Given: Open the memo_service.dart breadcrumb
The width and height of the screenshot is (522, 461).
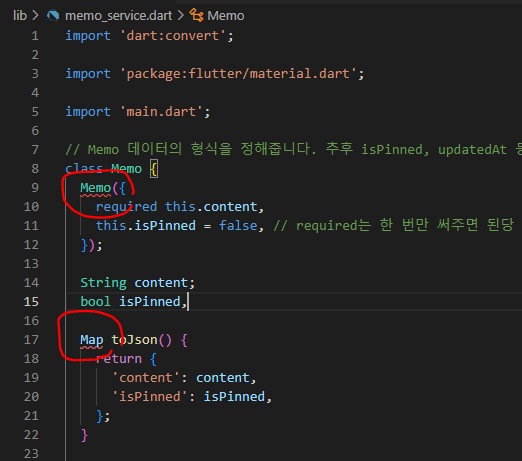Looking at the screenshot, I should click(x=118, y=16).
